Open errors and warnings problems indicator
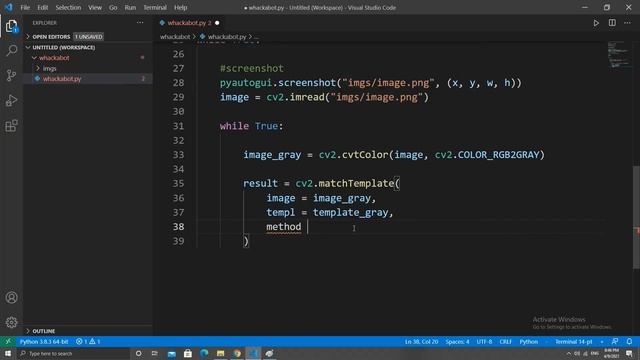Screen dimensions: 640x360 click(88, 341)
